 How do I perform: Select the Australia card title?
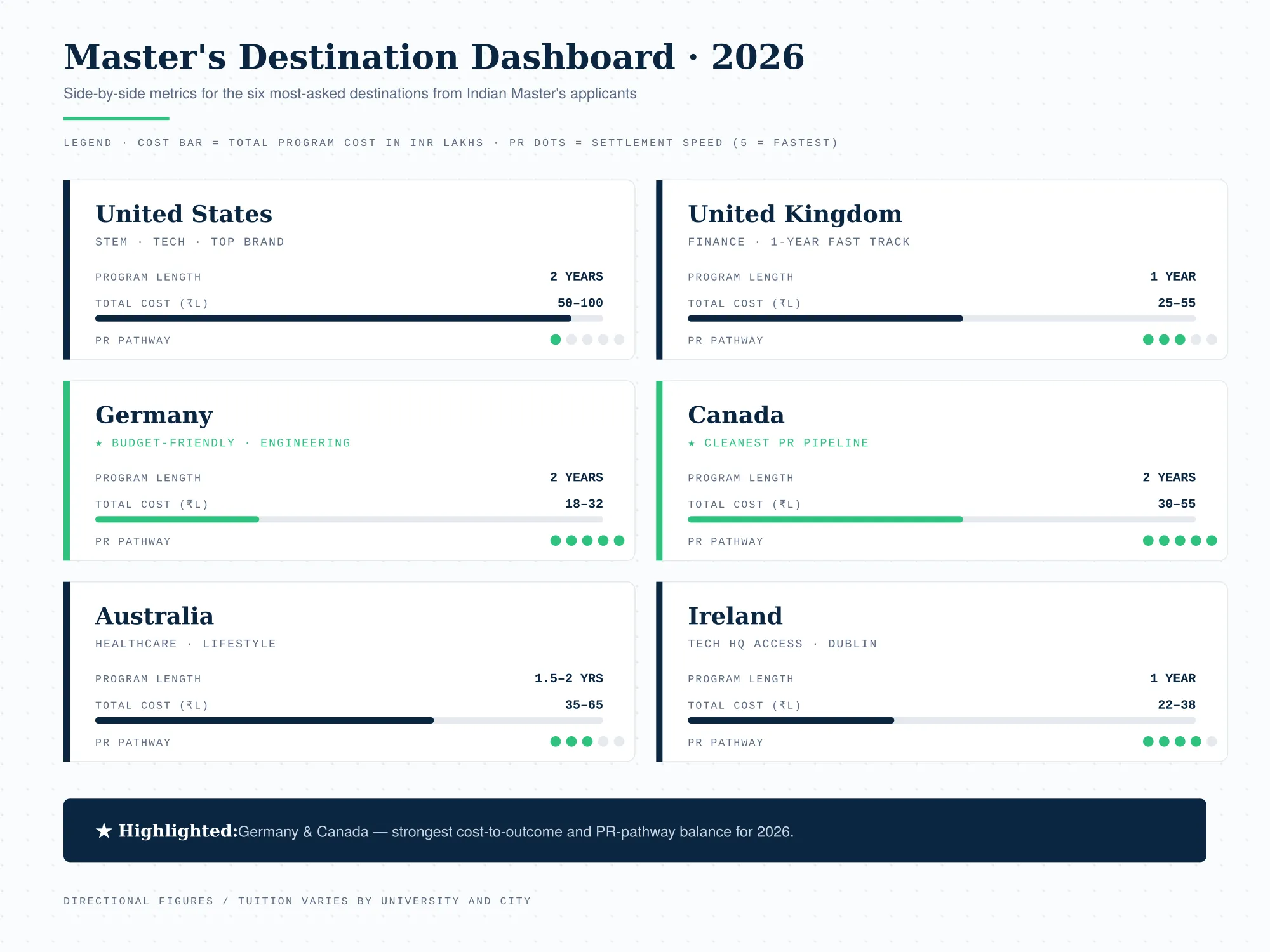(x=154, y=616)
